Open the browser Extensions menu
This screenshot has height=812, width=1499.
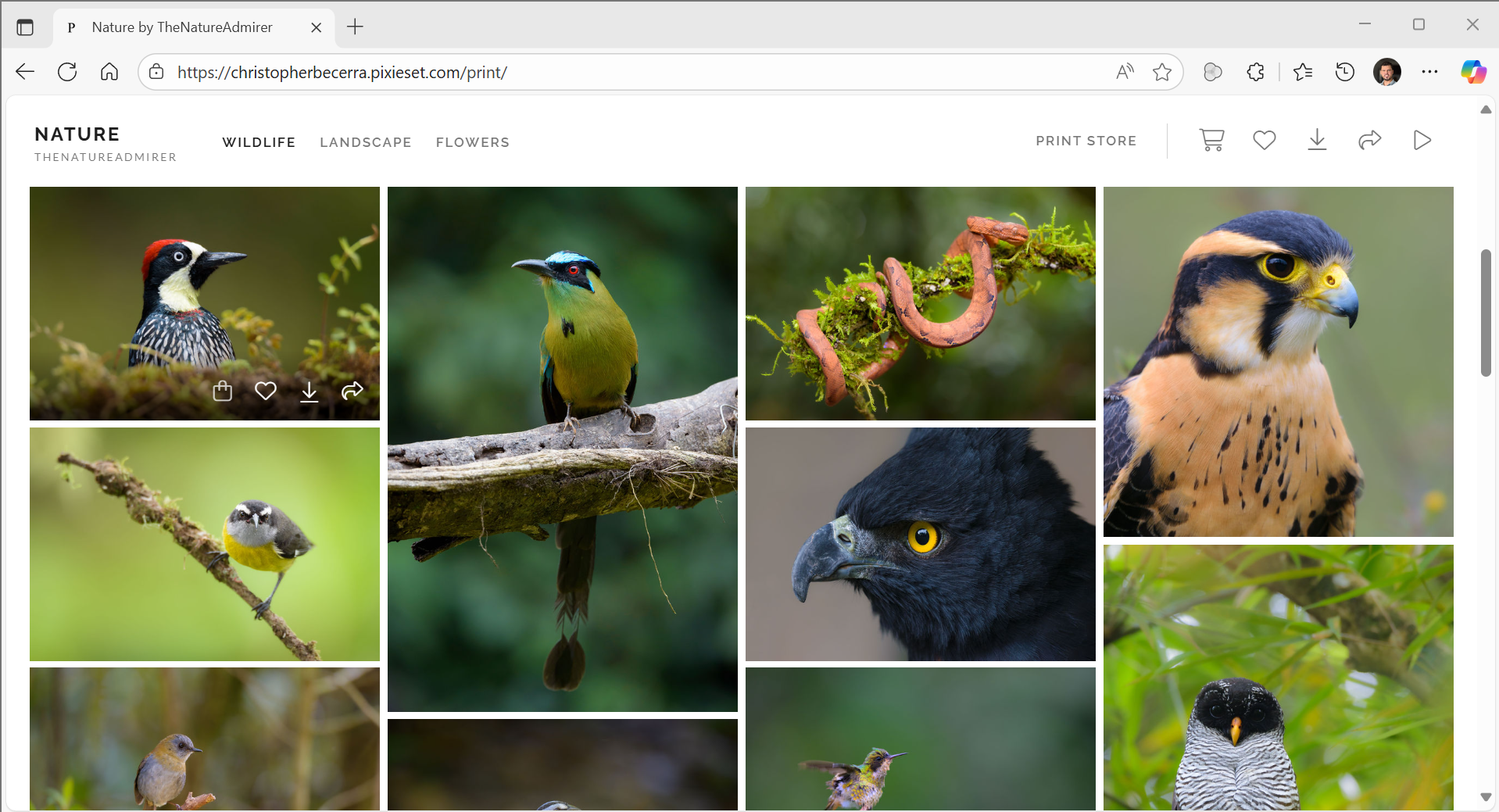[1255, 73]
